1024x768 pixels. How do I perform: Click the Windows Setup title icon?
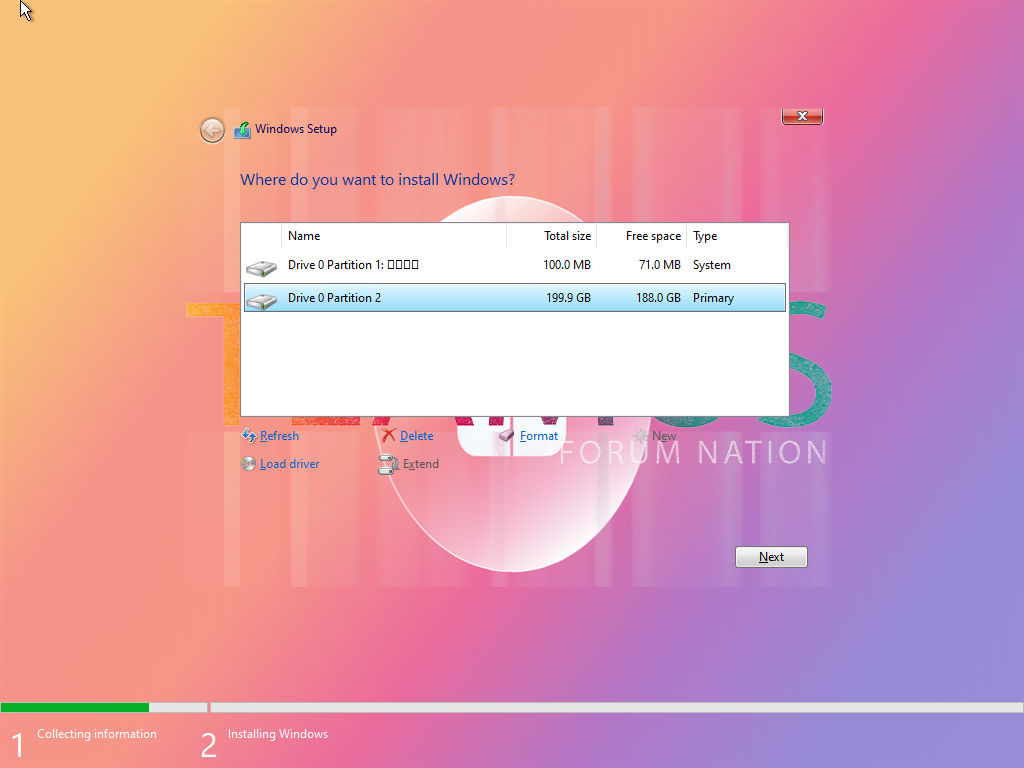click(242, 130)
